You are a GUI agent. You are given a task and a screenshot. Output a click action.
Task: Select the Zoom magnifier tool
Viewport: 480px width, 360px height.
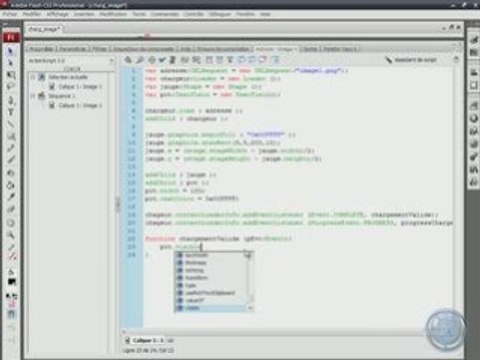point(11,235)
